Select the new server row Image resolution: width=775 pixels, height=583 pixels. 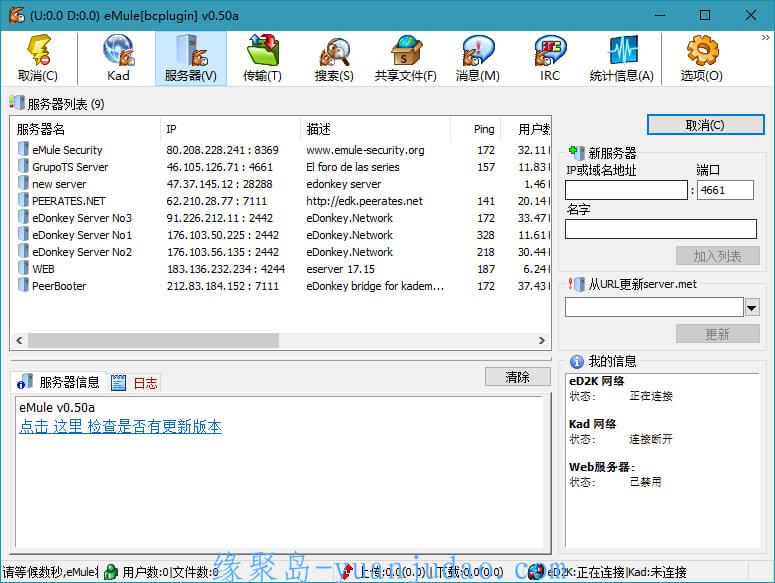(x=280, y=183)
